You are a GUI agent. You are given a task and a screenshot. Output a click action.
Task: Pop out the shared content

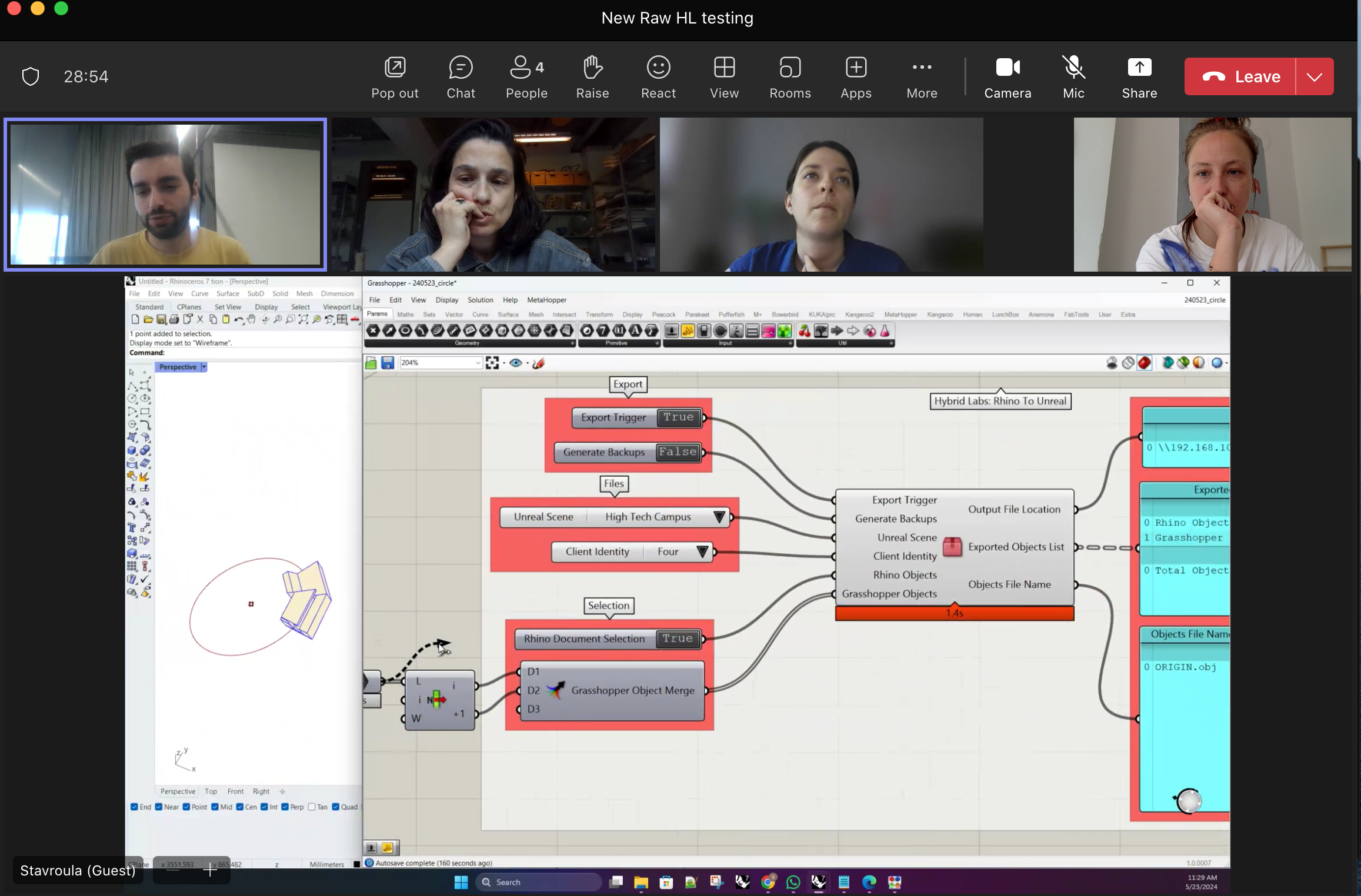[x=395, y=77]
